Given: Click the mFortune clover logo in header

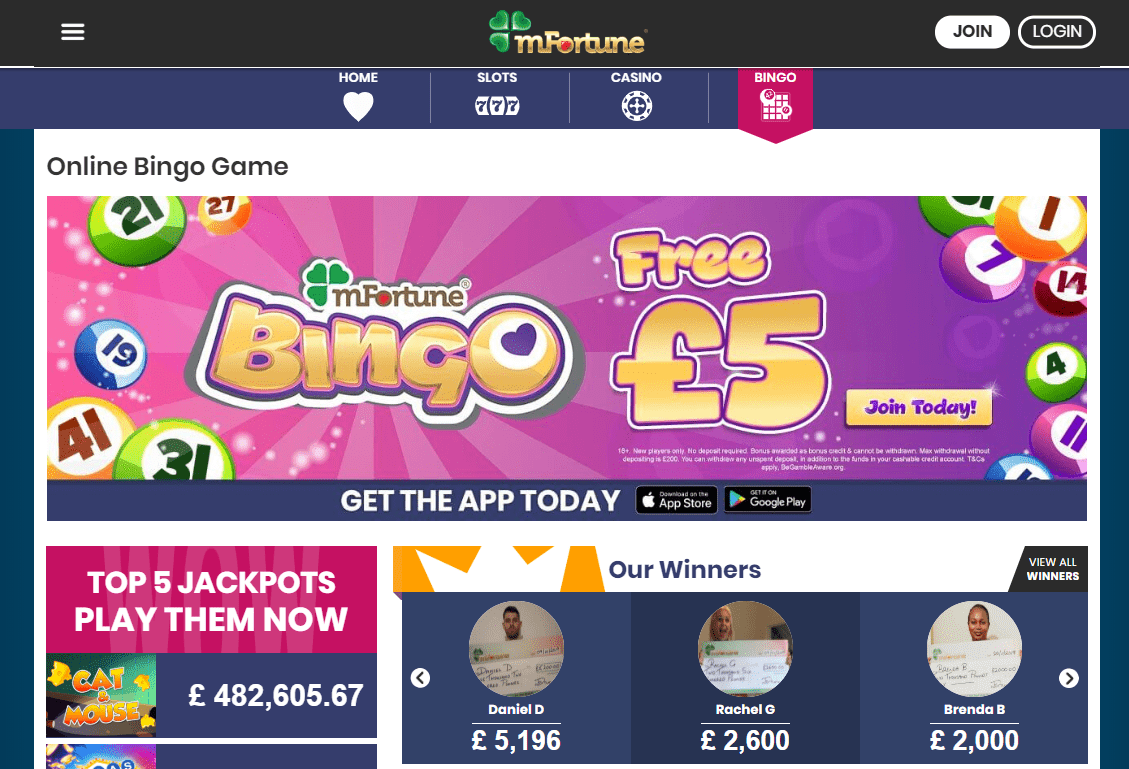Looking at the screenshot, I should [567, 33].
